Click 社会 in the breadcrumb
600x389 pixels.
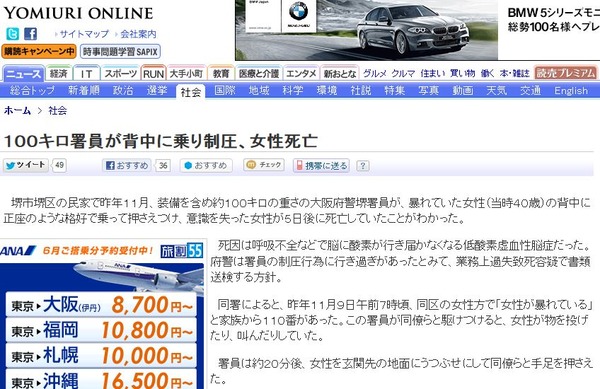pos(58,111)
